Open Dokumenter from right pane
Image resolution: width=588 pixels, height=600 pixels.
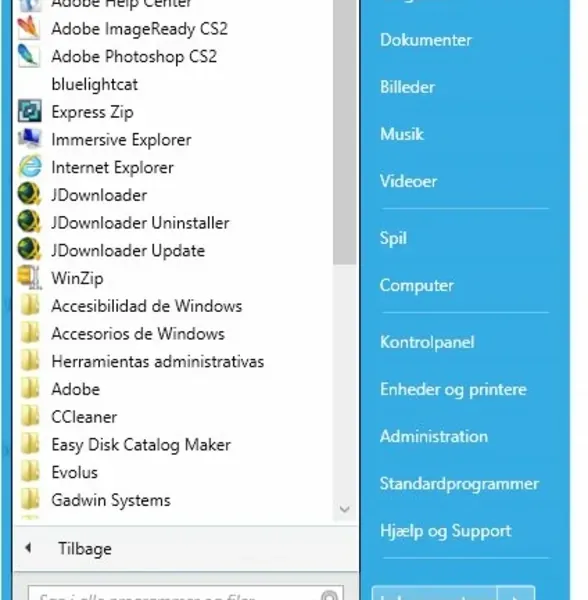click(x=425, y=40)
